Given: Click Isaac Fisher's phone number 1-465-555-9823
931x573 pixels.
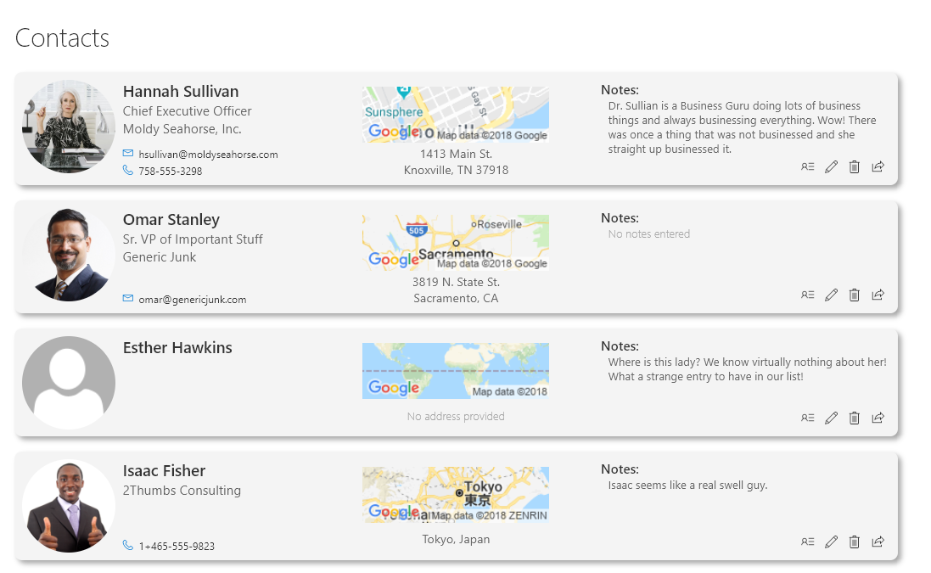Looking at the screenshot, I should tap(177, 546).
